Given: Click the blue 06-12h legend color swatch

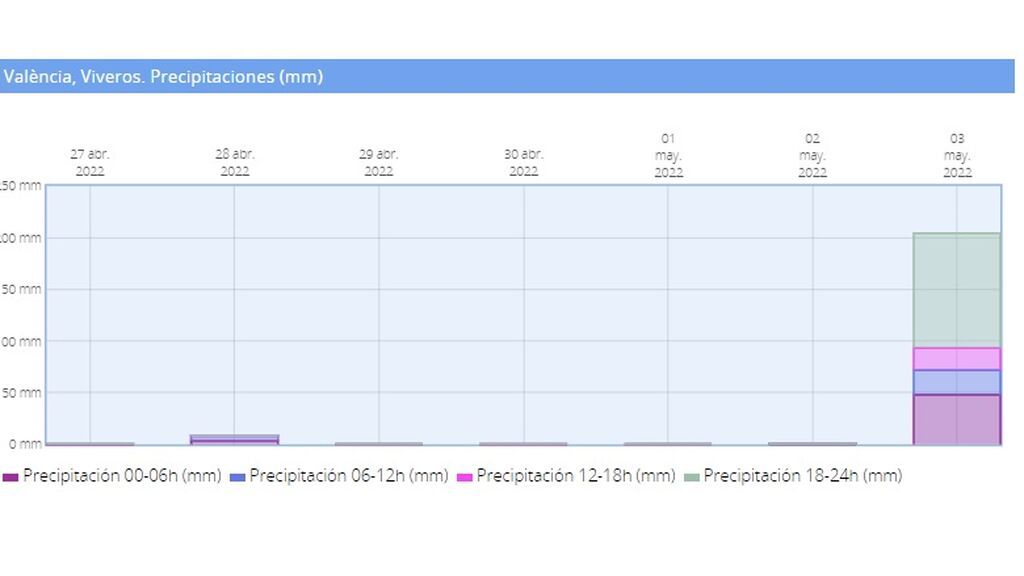Looking at the screenshot, I should pos(238,477).
